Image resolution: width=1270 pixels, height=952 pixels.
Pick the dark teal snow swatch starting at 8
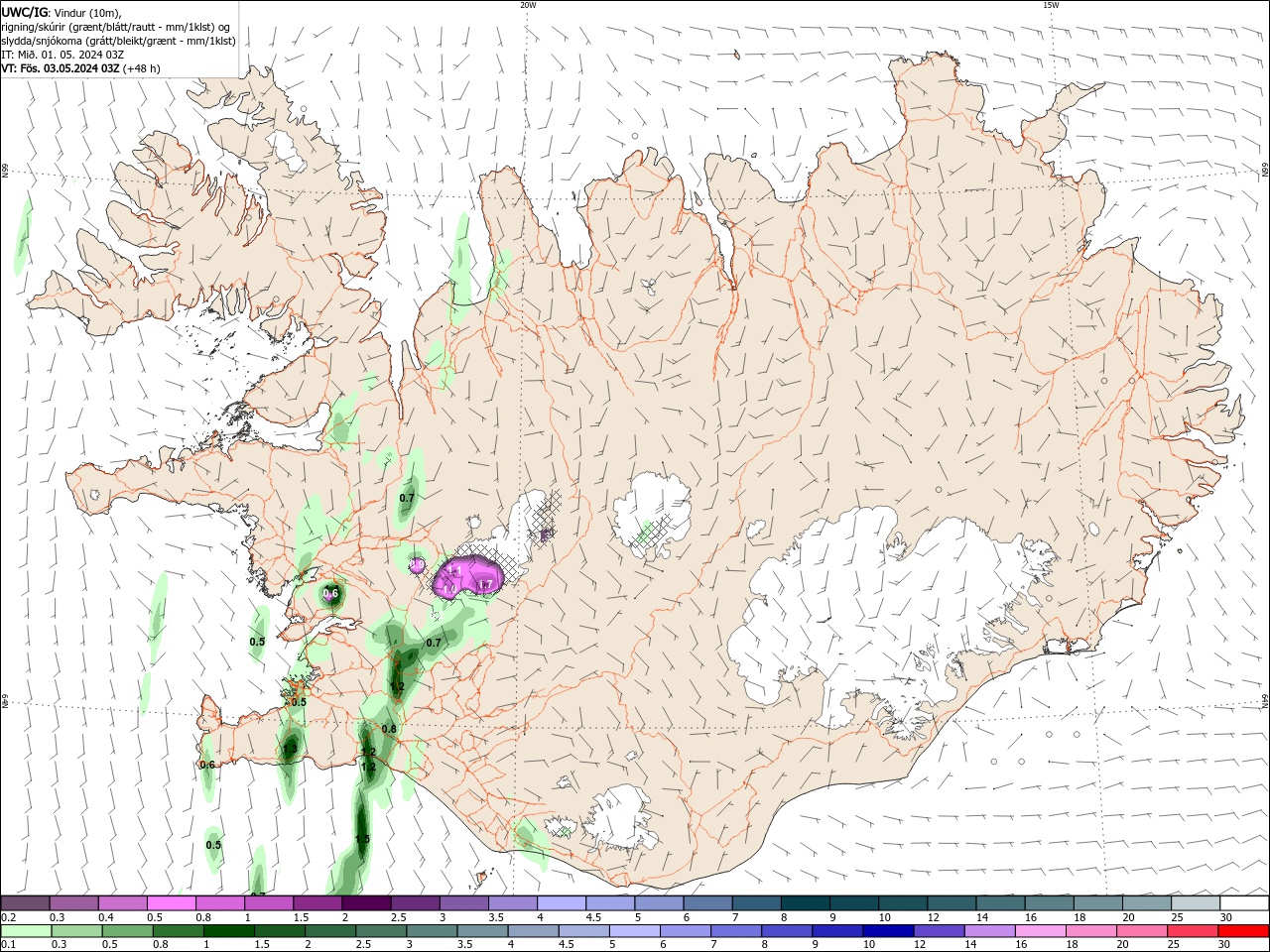(x=806, y=902)
